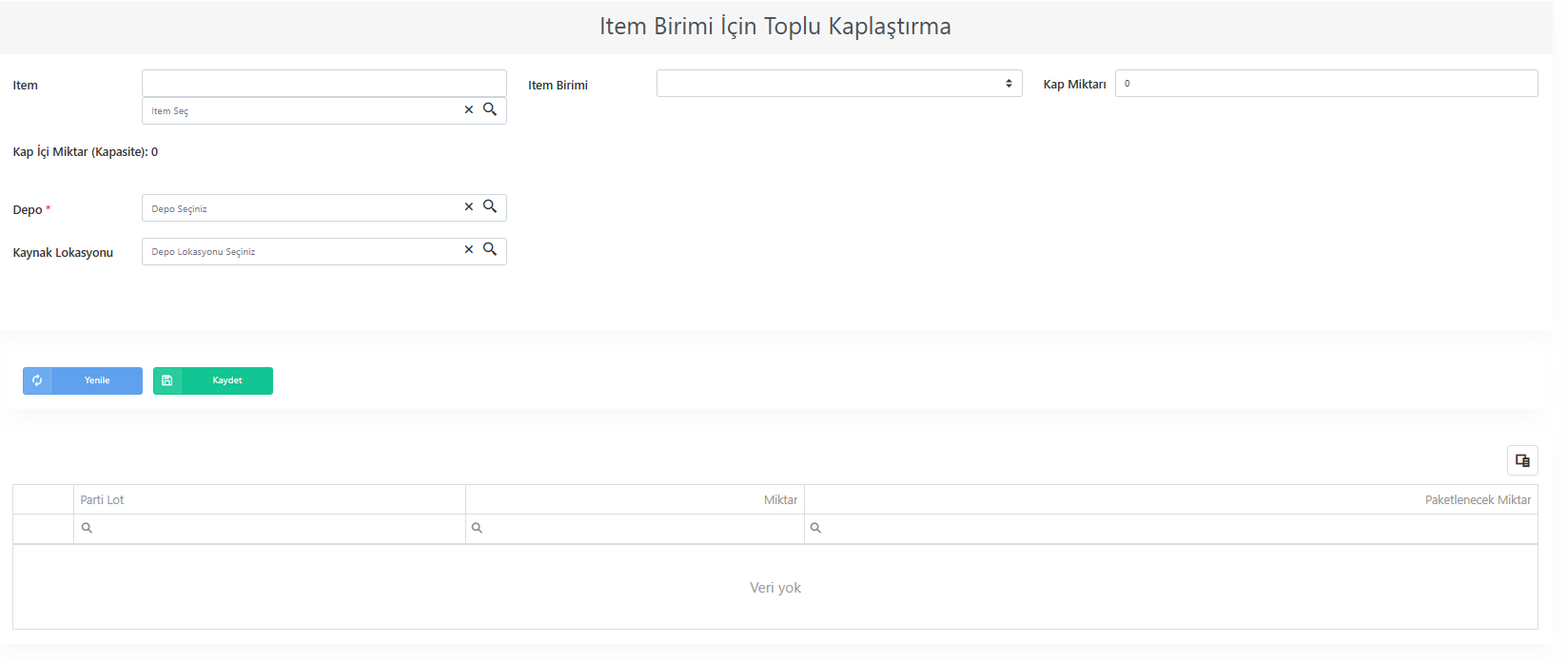
Task: Click the Miktar filter search icon
Action: 477,528
